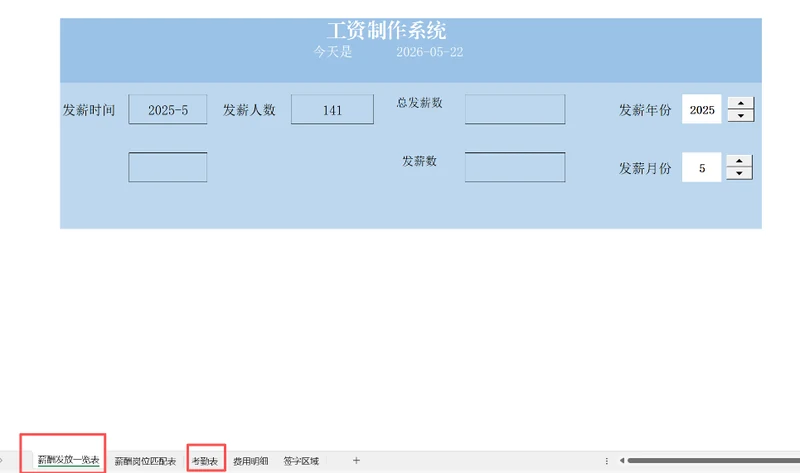This screenshot has width=800, height=473.
Task: Select the 发薪时间 field showing 2025-5
Action: (168, 109)
